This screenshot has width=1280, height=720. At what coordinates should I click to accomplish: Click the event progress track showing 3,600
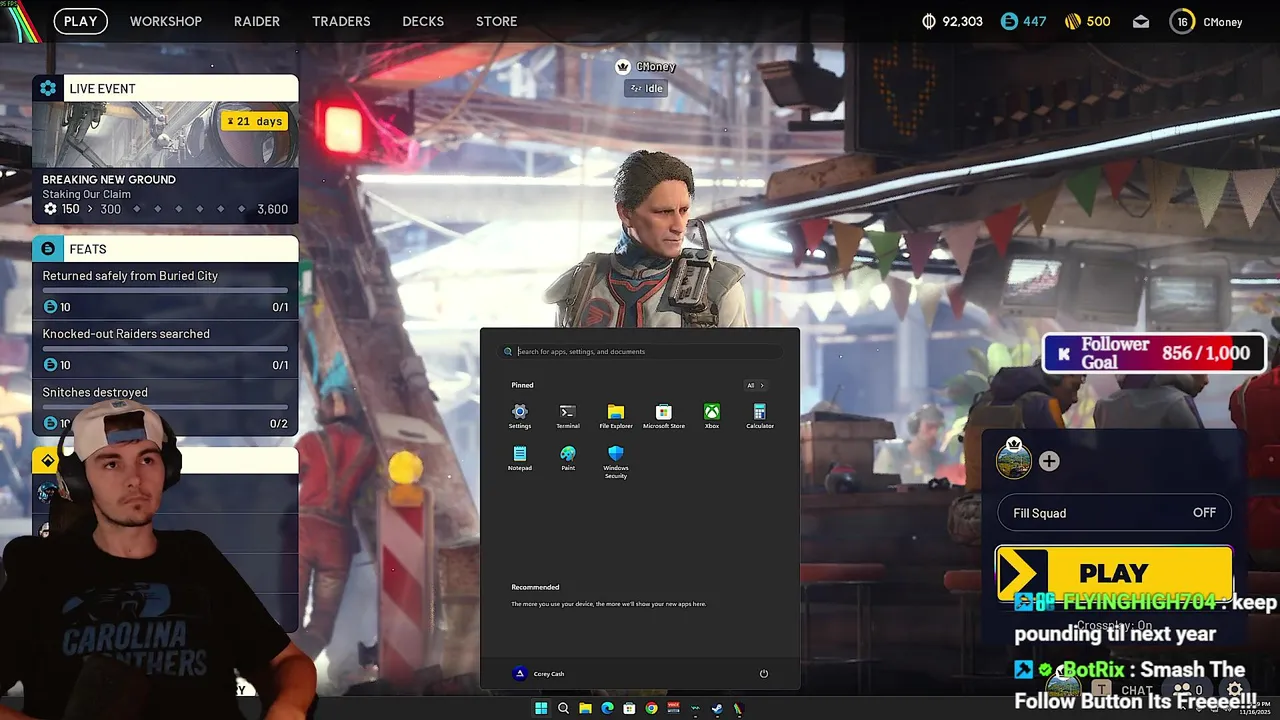pyautogui.click(x=165, y=209)
